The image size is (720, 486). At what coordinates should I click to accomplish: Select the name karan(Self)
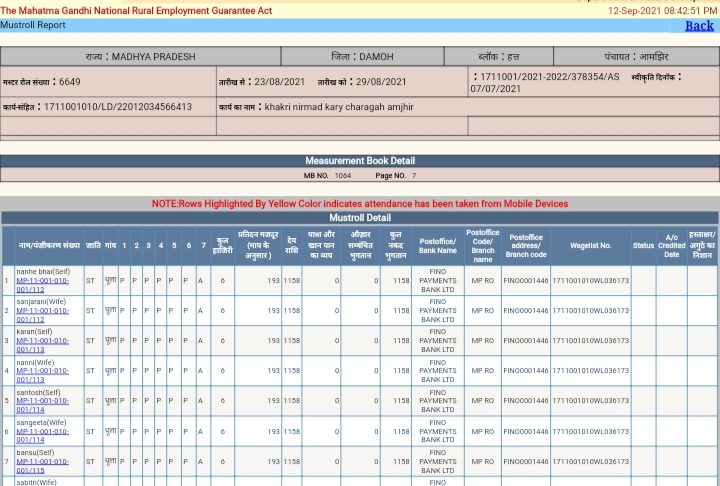pyautogui.click(x=34, y=332)
